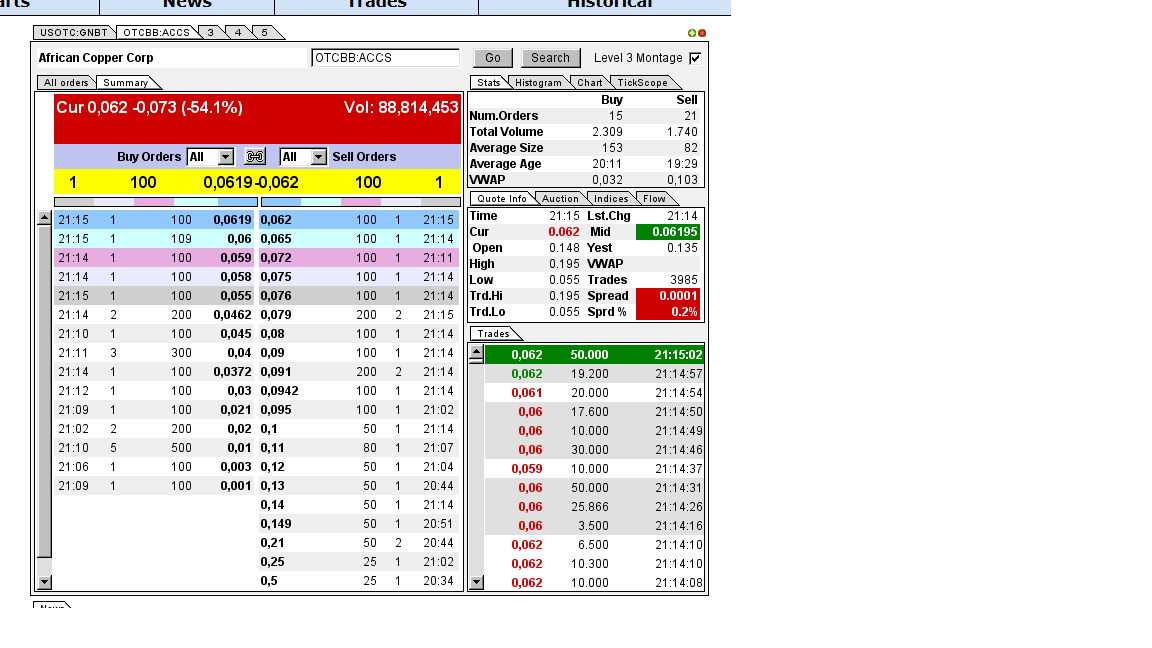
Task: Click the green Mid value 0.06195
Action: click(x=668, y=232)
